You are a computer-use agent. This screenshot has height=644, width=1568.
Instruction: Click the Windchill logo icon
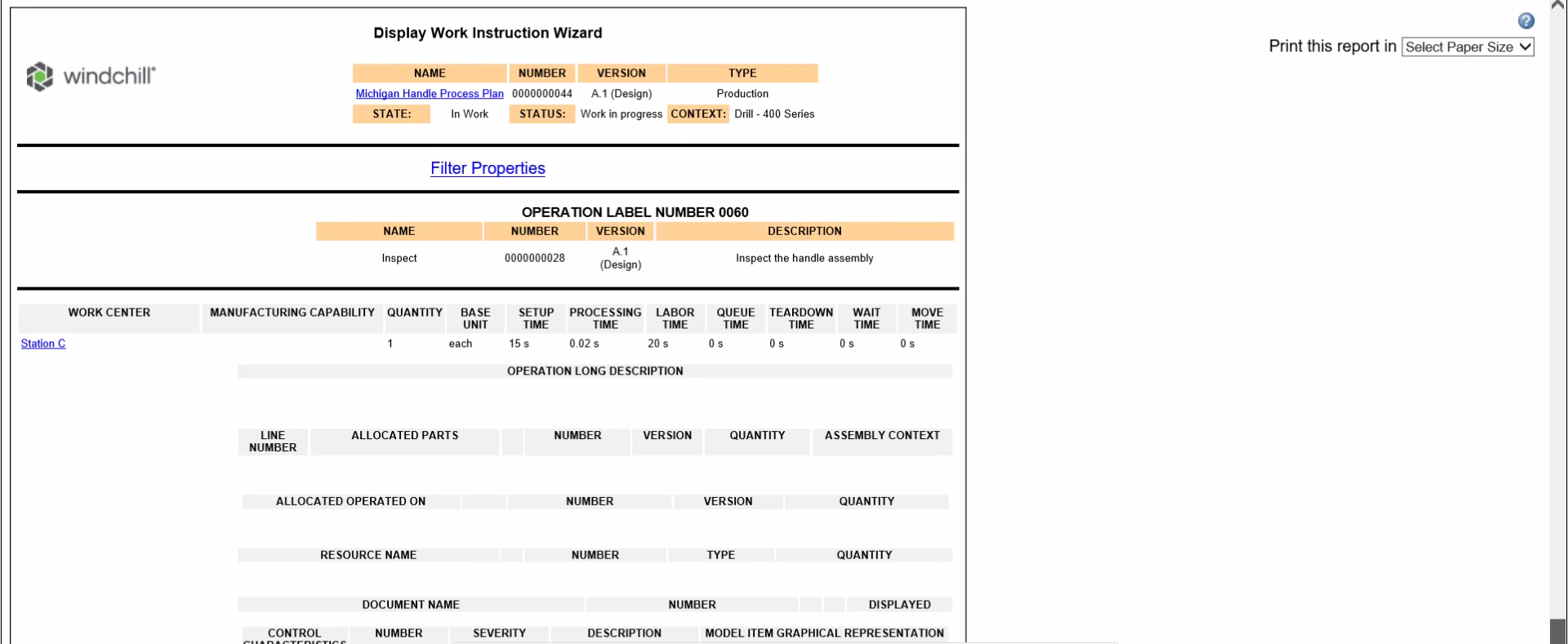pyautogui.click(x=39, y=76)
